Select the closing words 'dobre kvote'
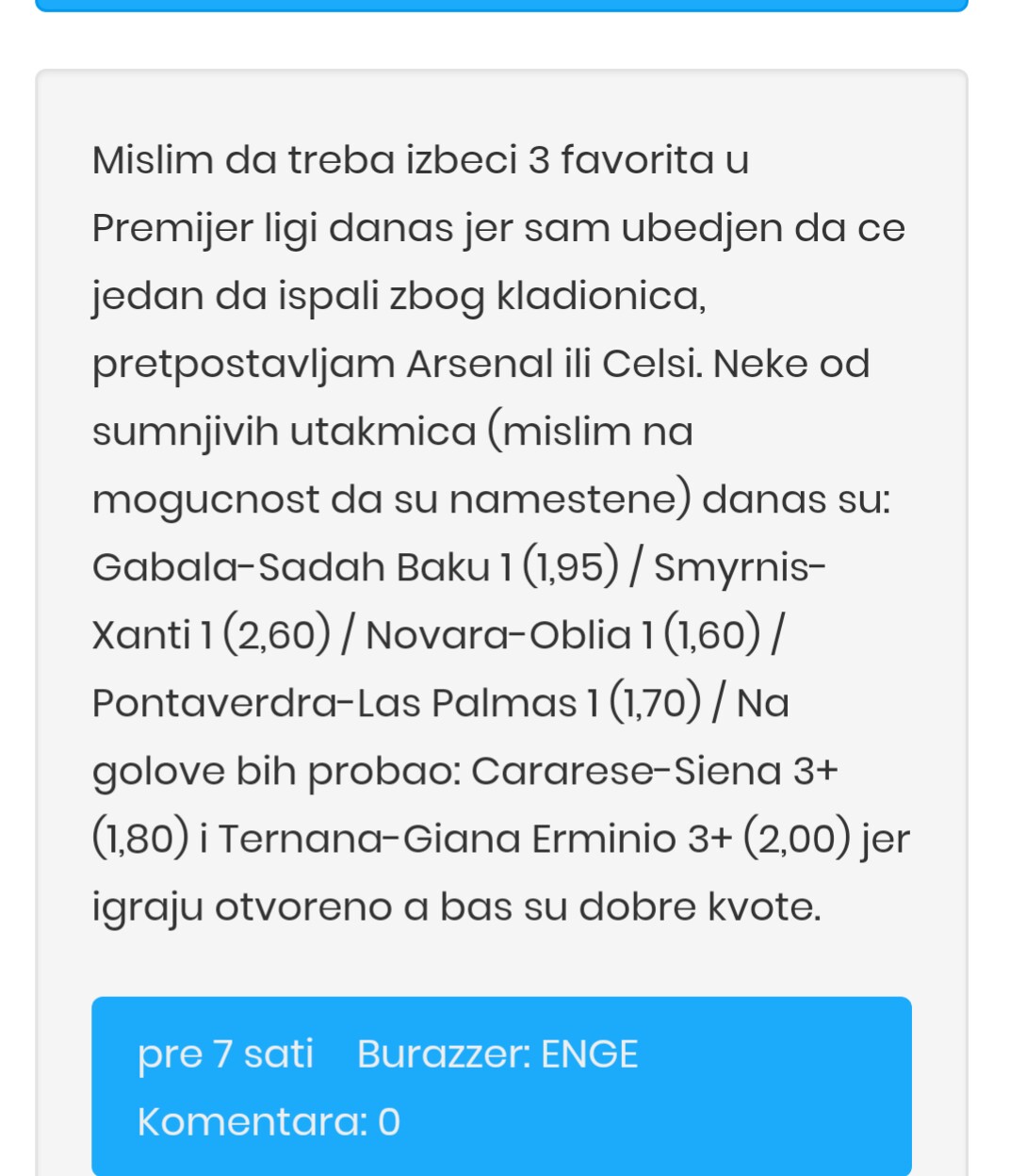This screenshot has height=1176, width=1010. point(699,906)
